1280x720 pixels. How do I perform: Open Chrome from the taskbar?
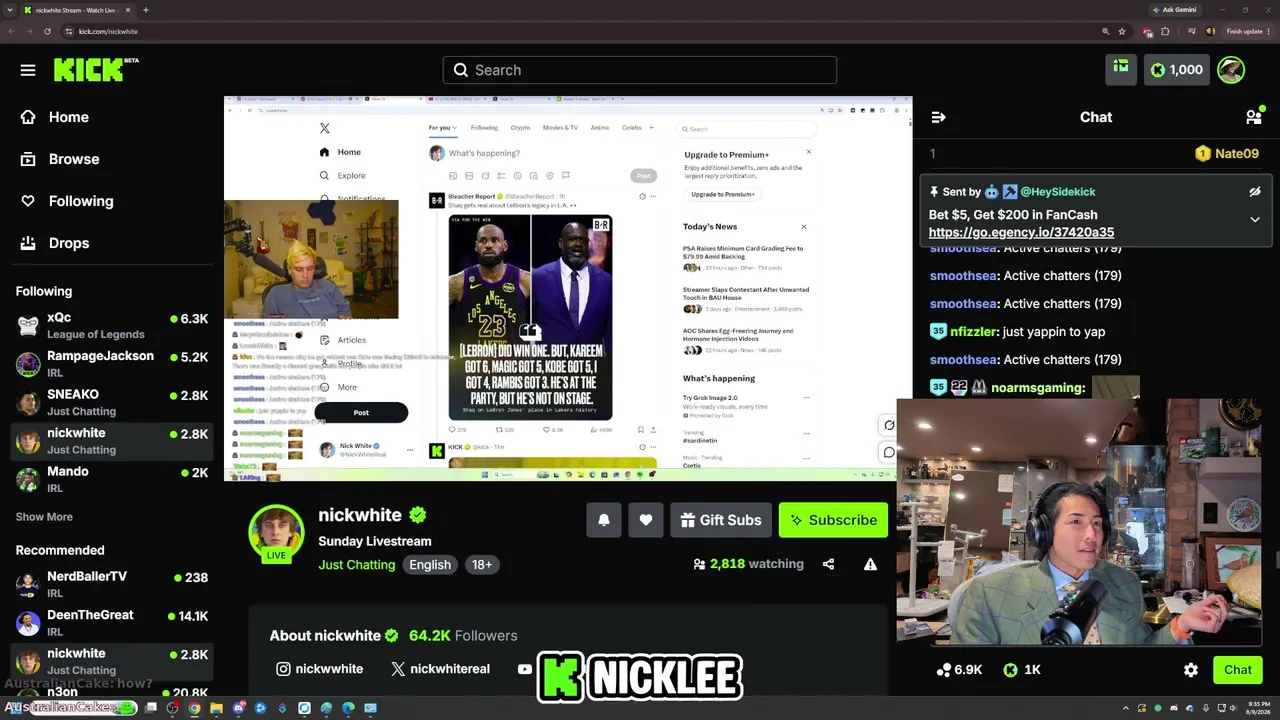point(194,708)
